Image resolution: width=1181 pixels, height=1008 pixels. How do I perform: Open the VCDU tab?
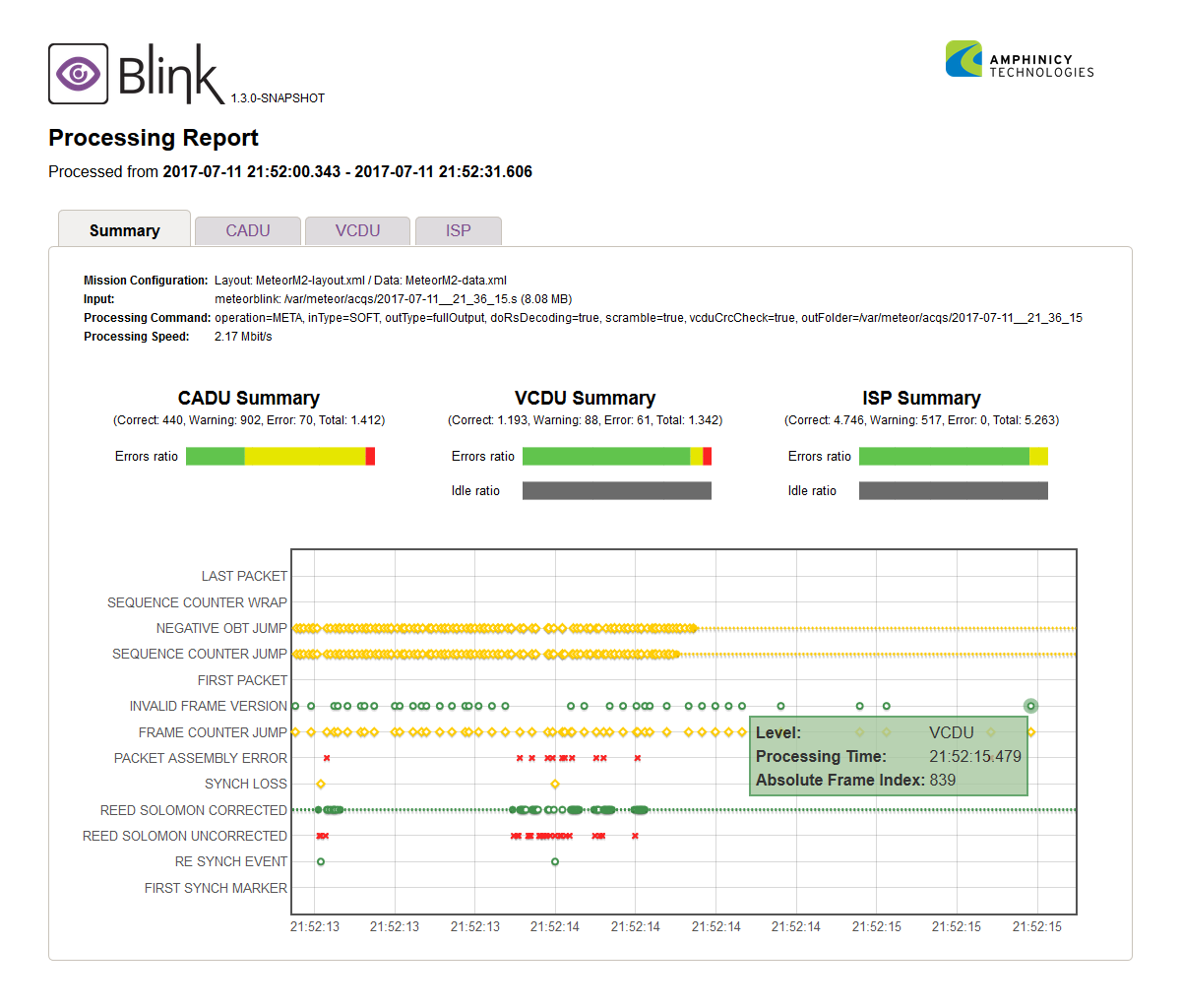(x=357, y=229)
